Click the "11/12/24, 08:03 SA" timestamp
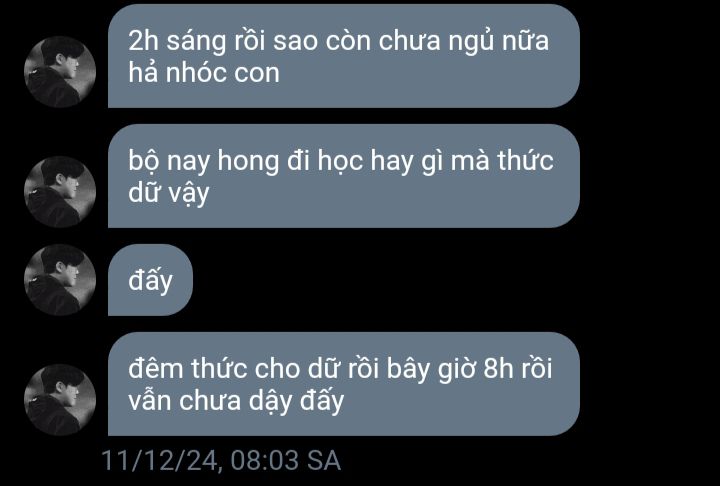The width and height of the screenshot is (720, 486). pyautogui.click(x=221, y=460)
